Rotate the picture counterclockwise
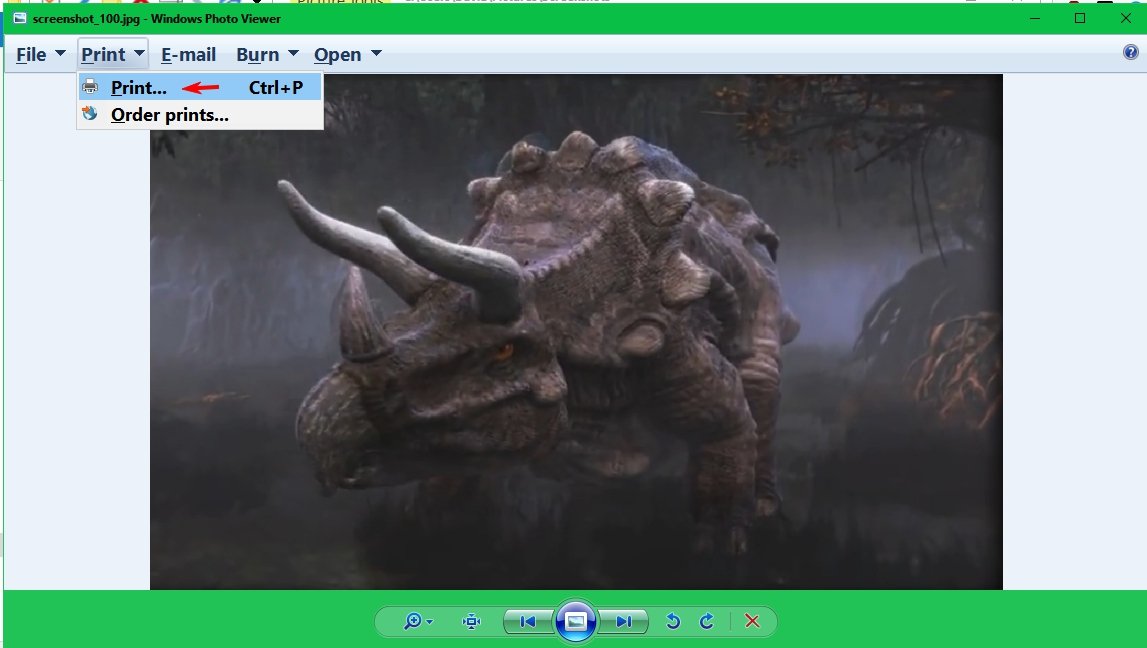 (673, 622)
